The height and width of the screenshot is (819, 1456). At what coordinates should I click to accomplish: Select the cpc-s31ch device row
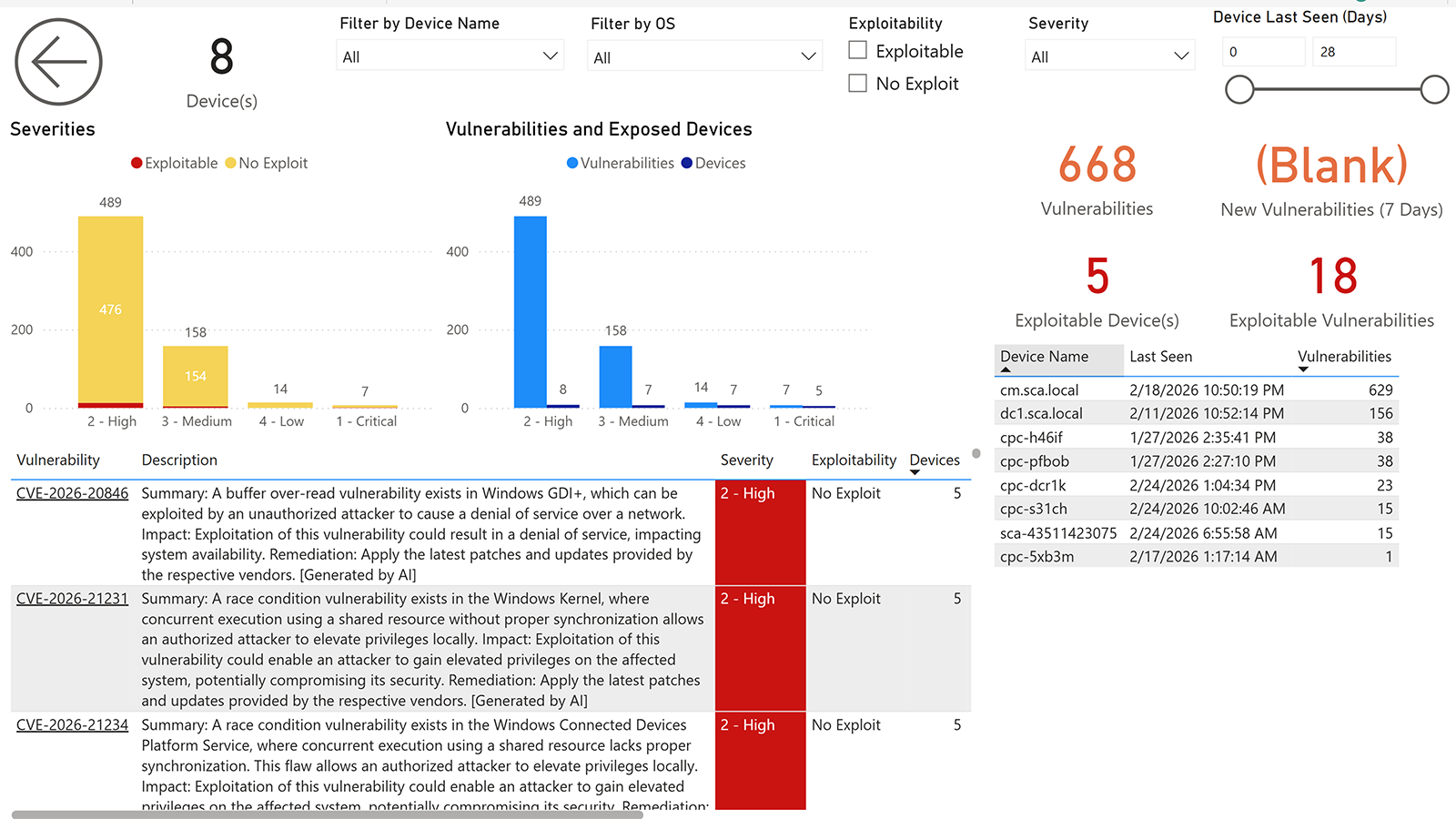click(x=1197, y=509)
